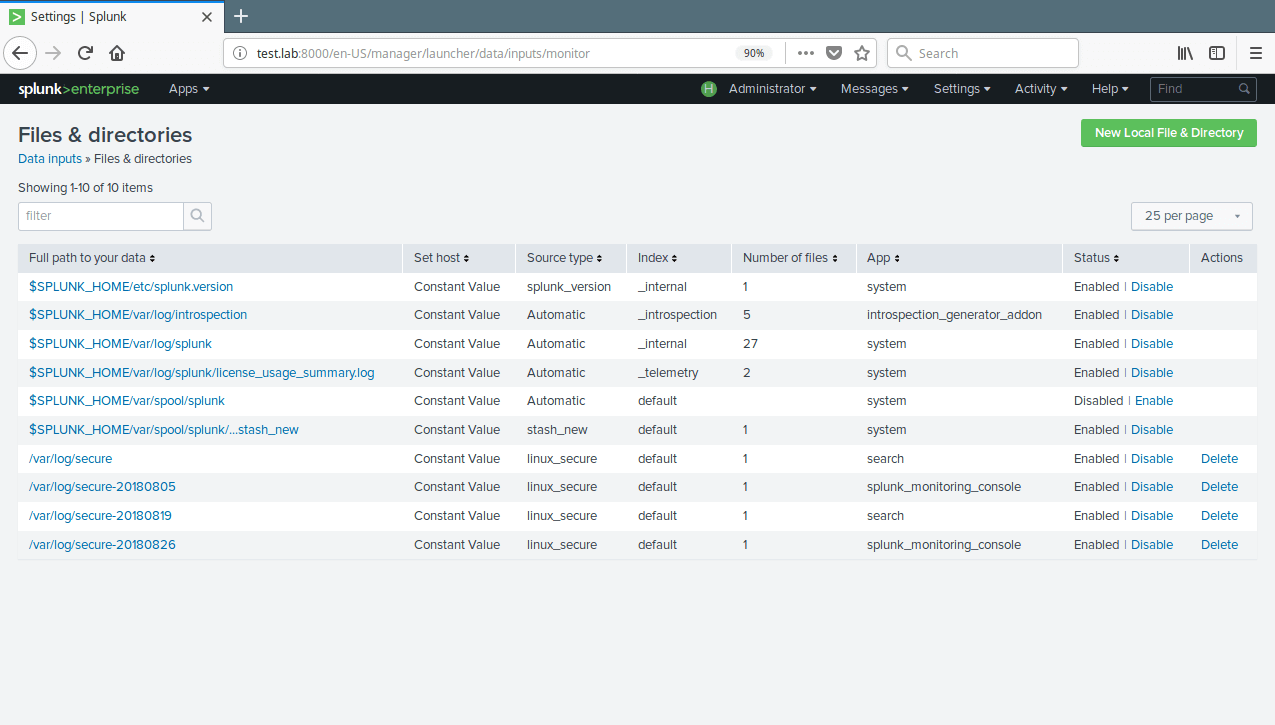Bookmark this page with star icon

[x=862, y=53]
